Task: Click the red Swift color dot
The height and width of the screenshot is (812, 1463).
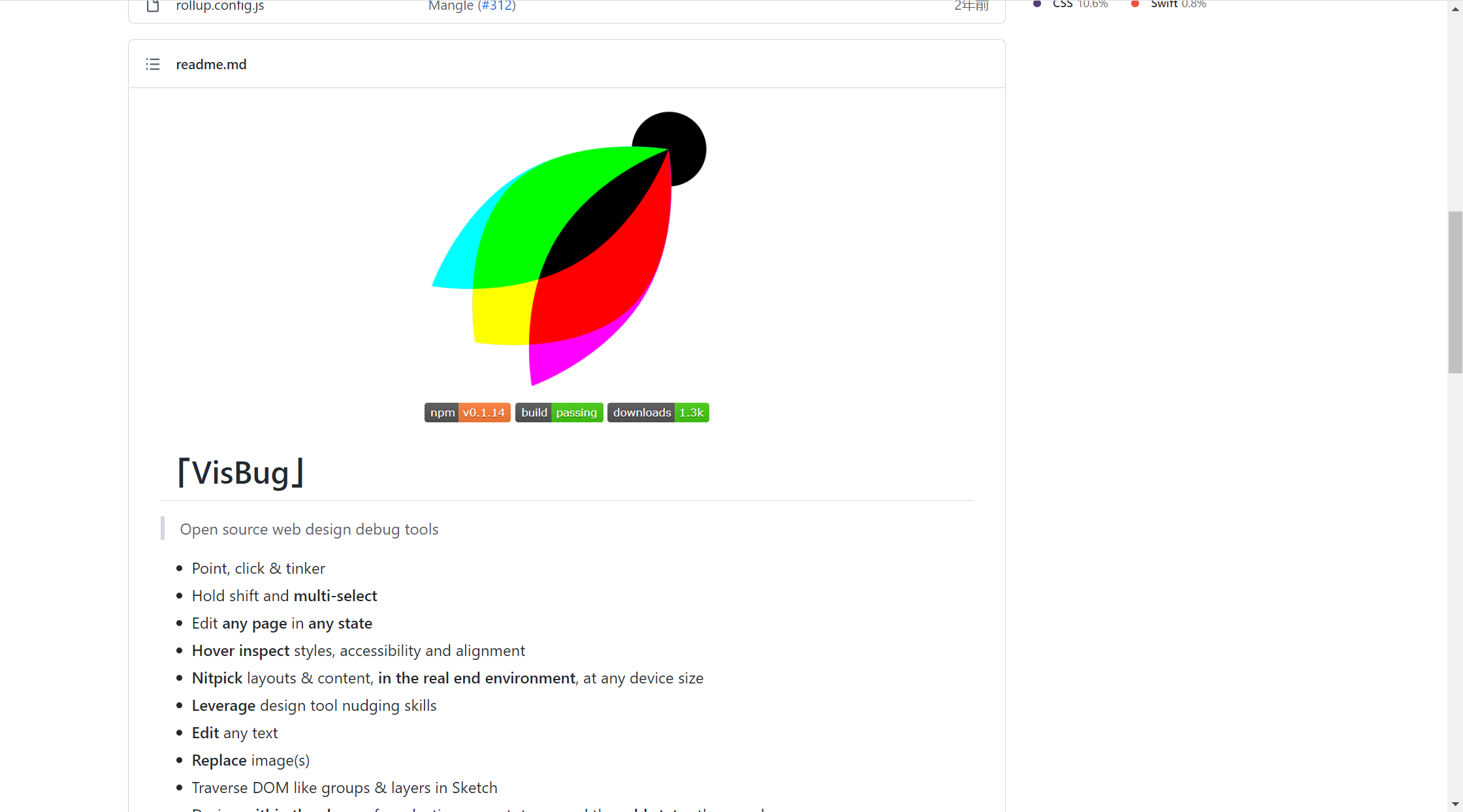Action: pos(1135,4)
